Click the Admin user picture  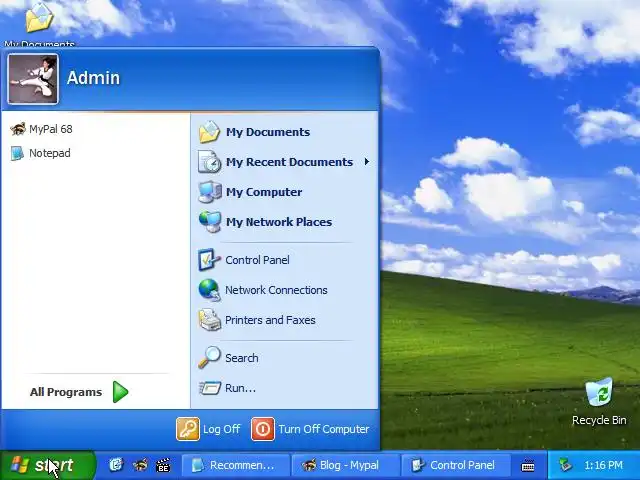pos(33,79)
